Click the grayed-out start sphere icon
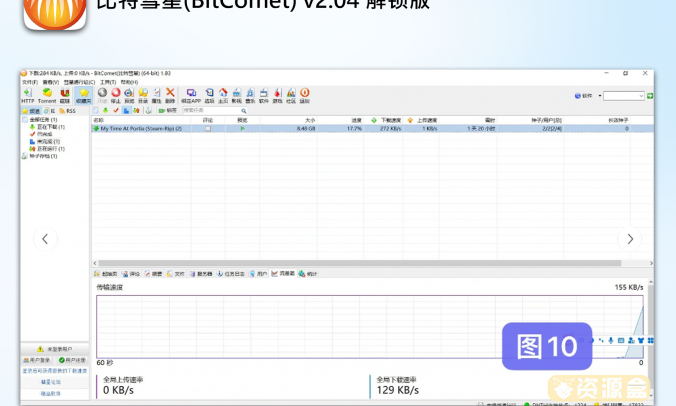 102,95
